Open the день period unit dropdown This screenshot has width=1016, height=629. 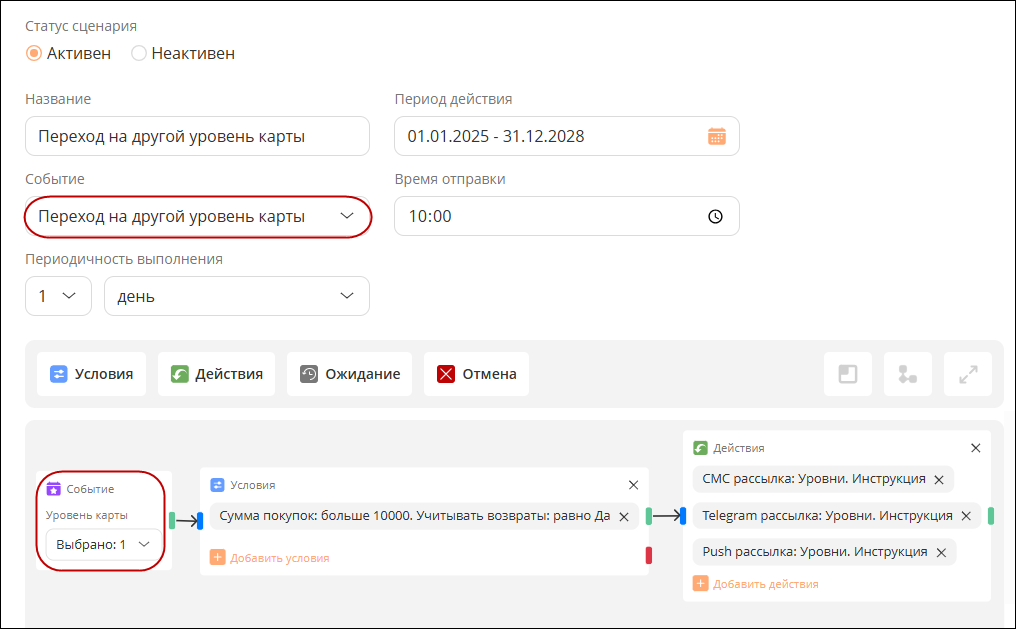coord(237,296)
